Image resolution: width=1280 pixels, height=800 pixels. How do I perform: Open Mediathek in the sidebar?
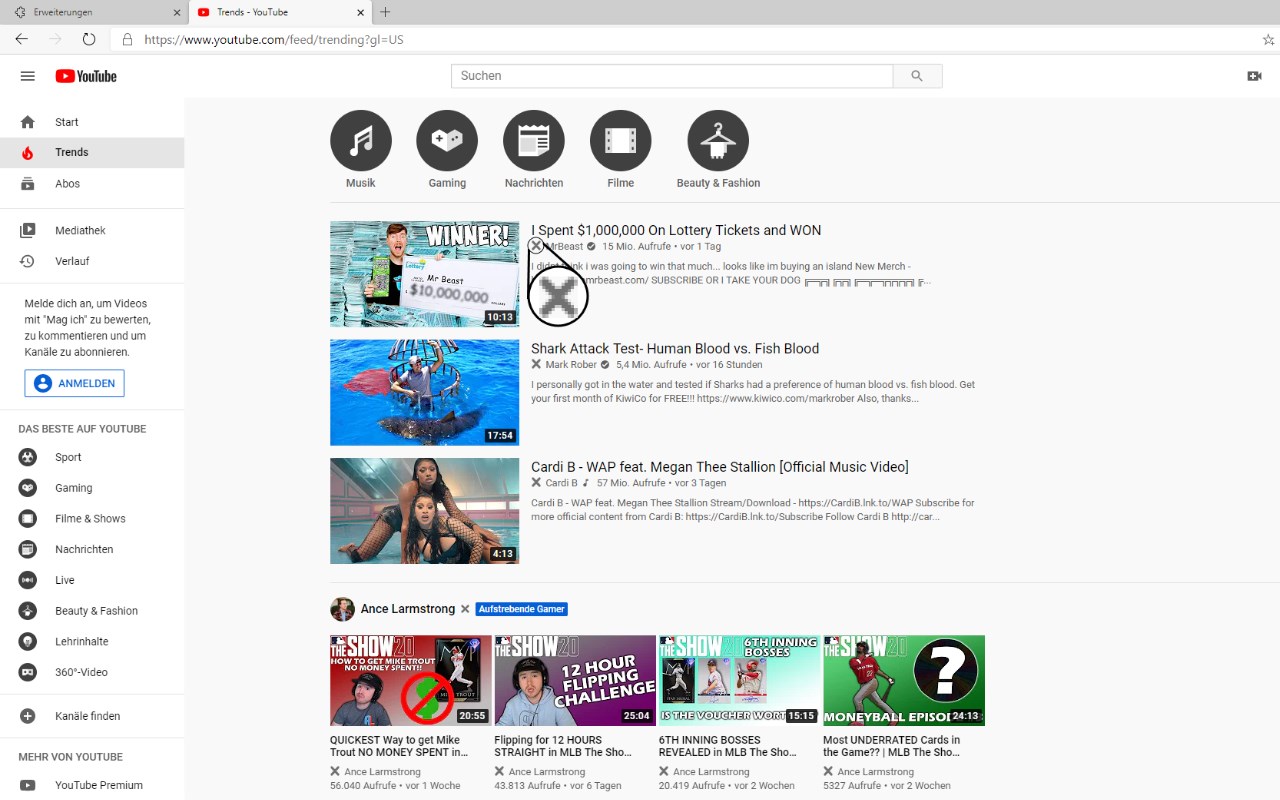(x=92, y=231)
